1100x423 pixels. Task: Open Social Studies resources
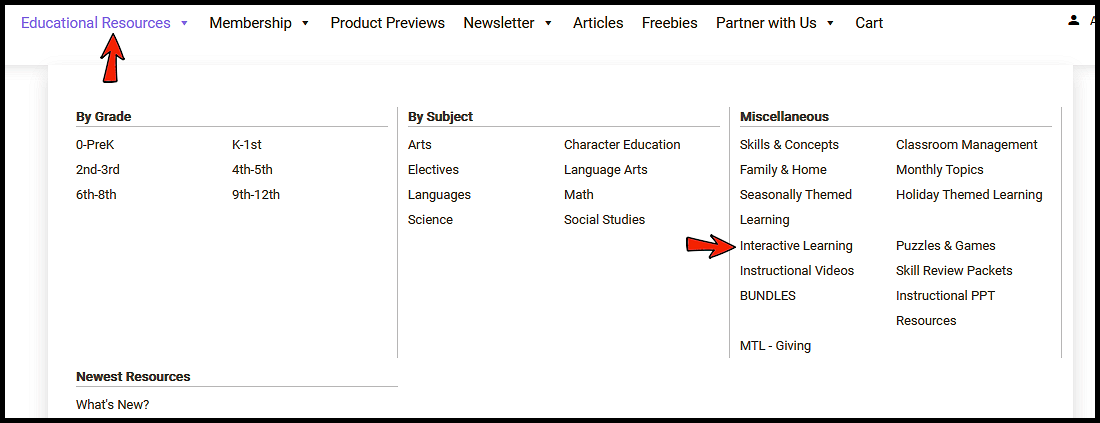pyautogui.click(x=604, y=220)
